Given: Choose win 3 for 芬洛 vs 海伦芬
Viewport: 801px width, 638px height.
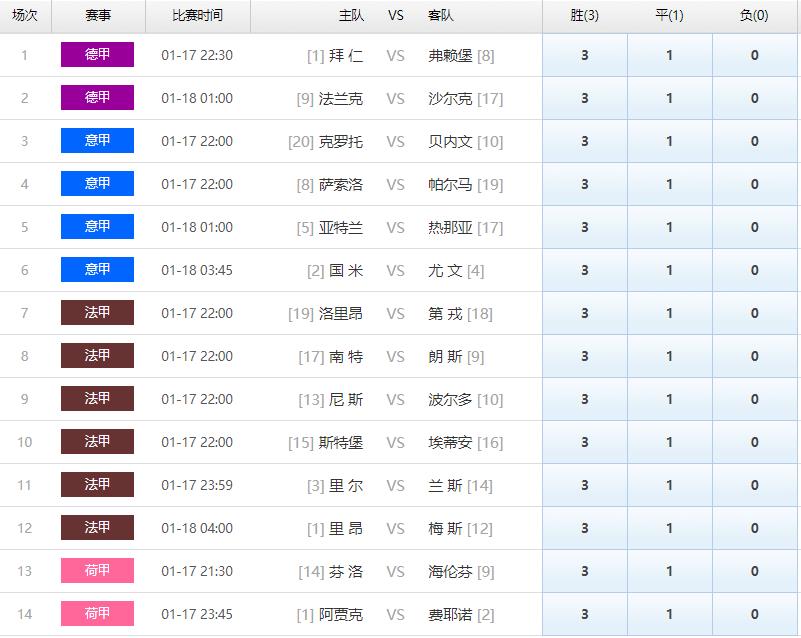Looking at the screenshot, I should 585,571.
